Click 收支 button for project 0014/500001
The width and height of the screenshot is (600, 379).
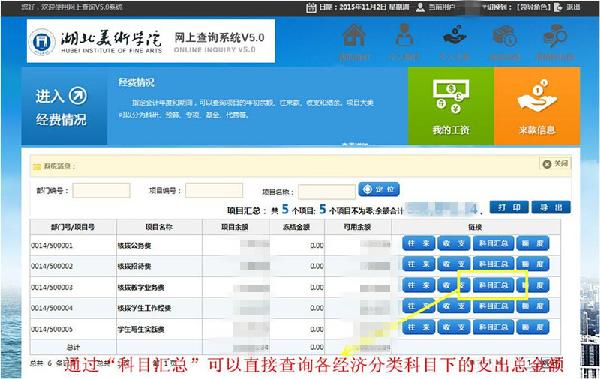pyautogui.click(x=453, y=243)
